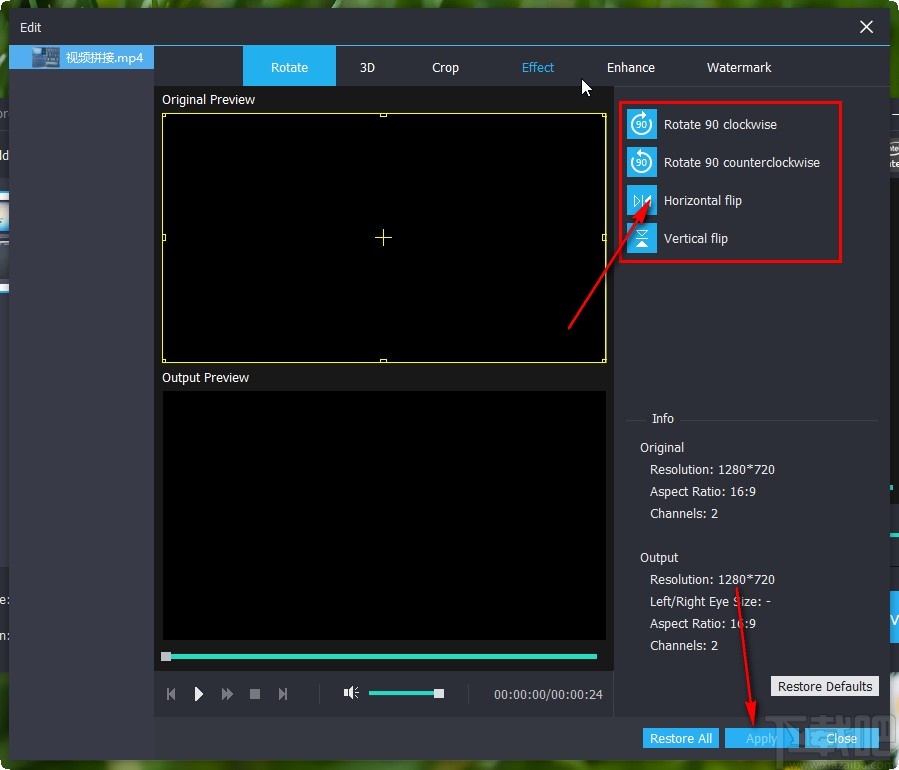The width and height of the screenshot is (899, 770).
Task: Click the Output Resolution: 1280*720 text
Action: (x=712, y=580)
